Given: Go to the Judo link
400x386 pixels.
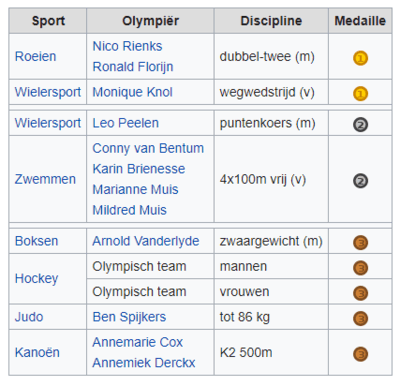Looking at the screenshot, I should tap(29, 317).
